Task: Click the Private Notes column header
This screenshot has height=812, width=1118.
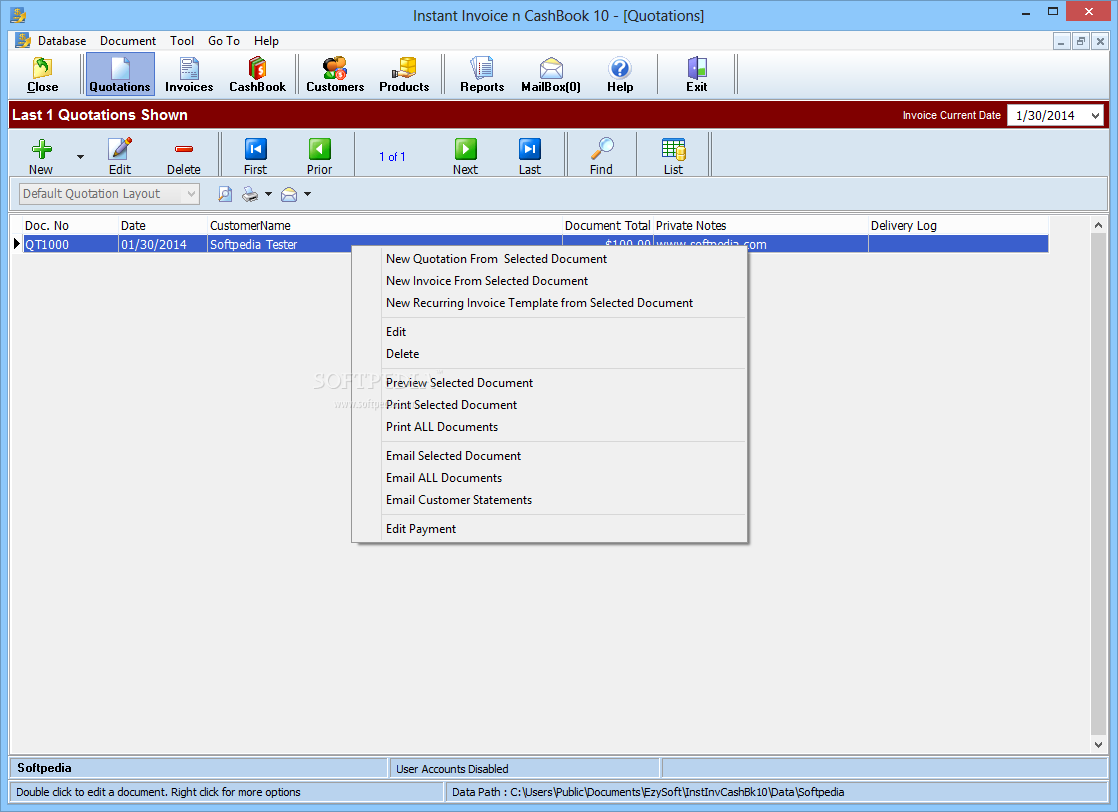Action: point(761,225)
